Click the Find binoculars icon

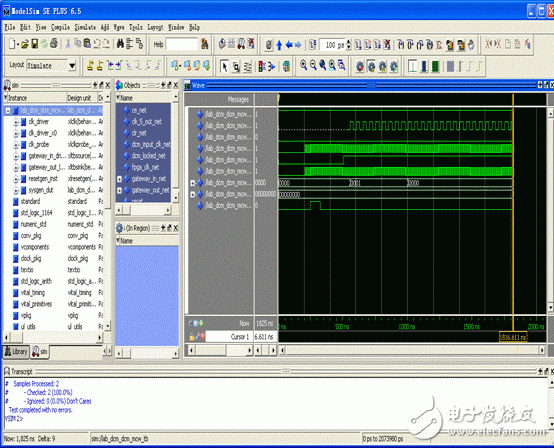[x=120, y=44]
